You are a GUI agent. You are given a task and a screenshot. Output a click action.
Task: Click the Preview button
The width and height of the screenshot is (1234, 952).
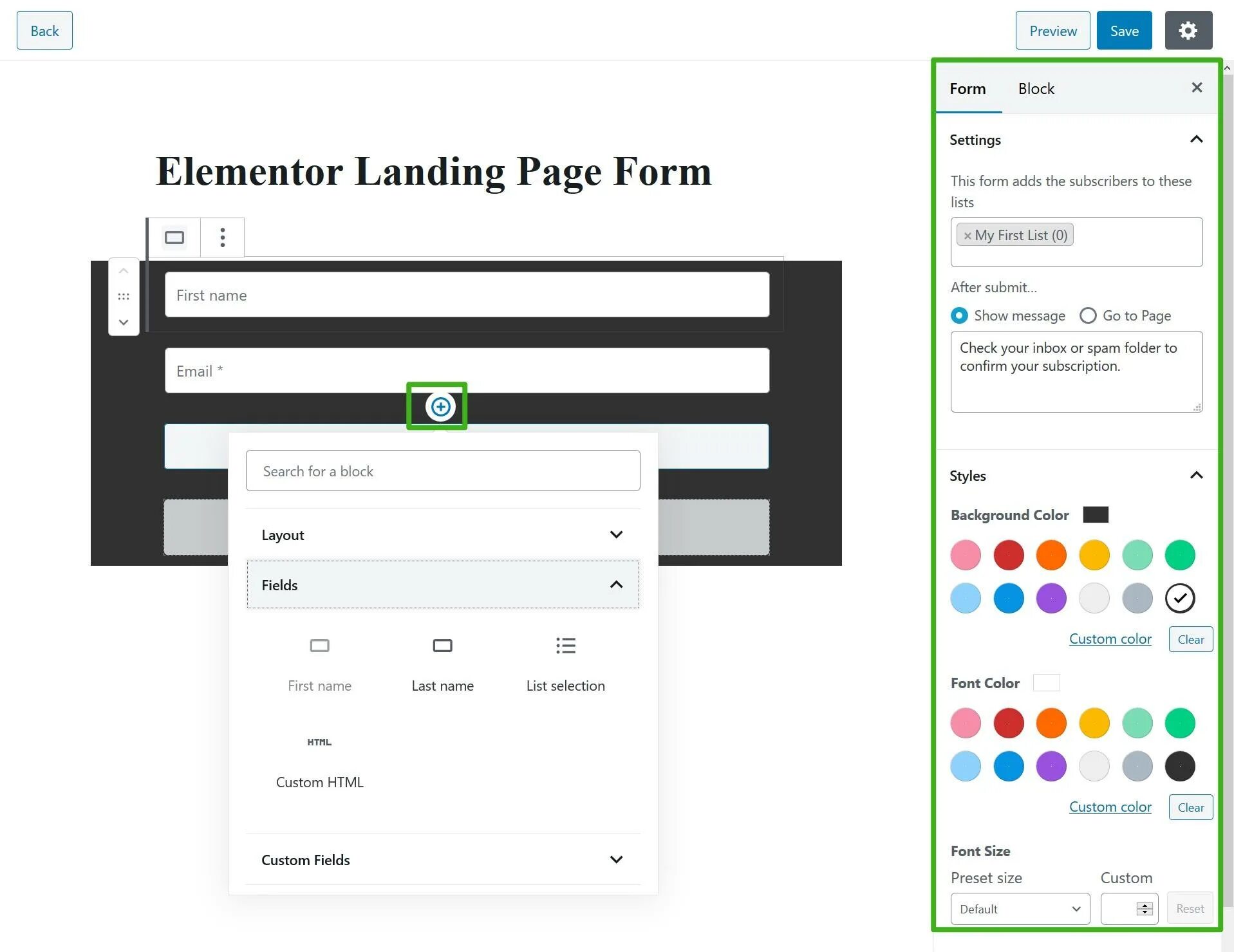click(x=1053, y=30)
